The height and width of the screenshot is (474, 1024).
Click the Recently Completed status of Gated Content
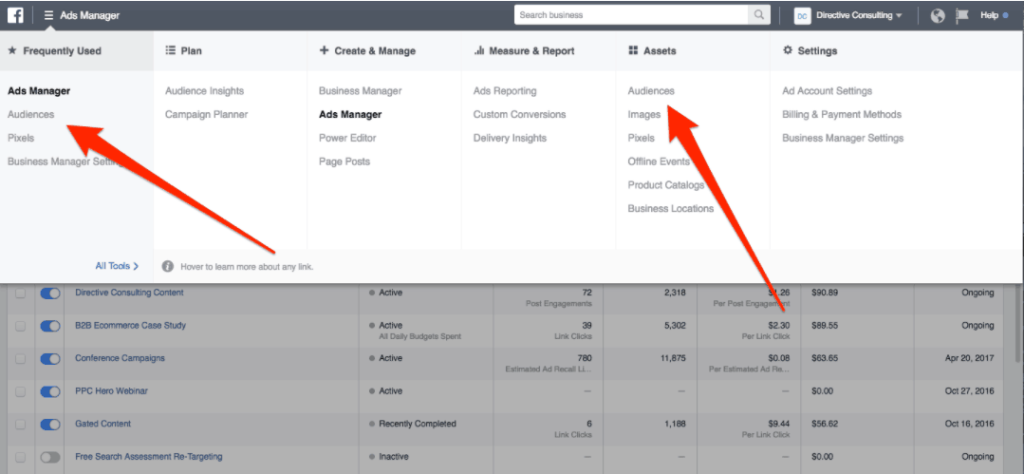click(x=417, y=423)
